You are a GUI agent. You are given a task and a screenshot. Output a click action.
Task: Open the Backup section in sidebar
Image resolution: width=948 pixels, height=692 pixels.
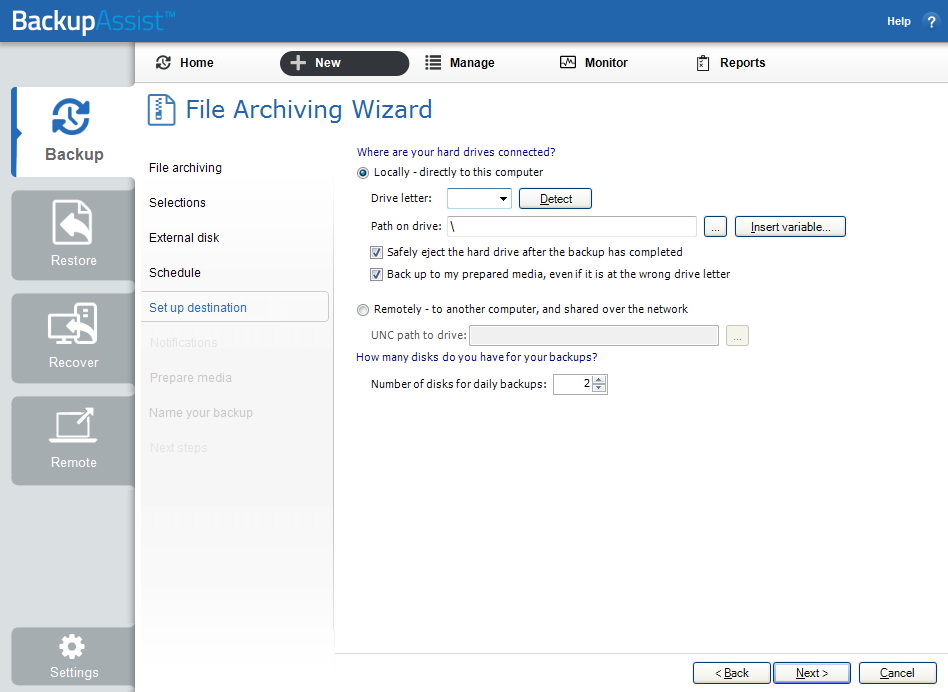point(73,132)
